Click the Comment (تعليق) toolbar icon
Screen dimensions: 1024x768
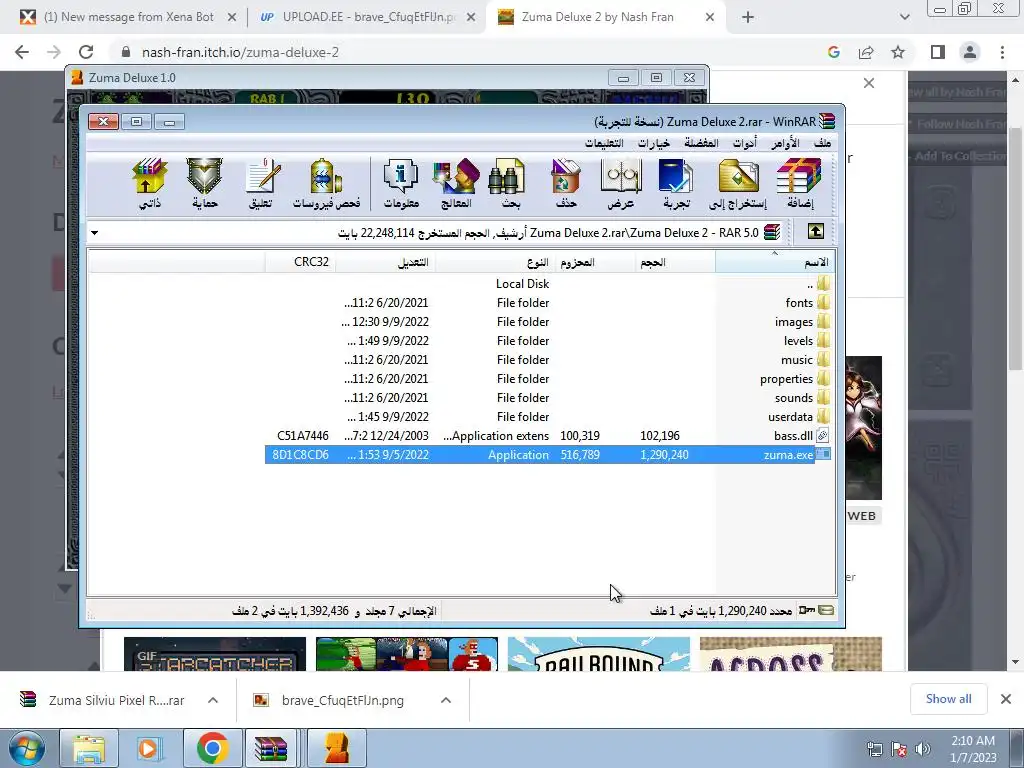click(x=261, y=184)
